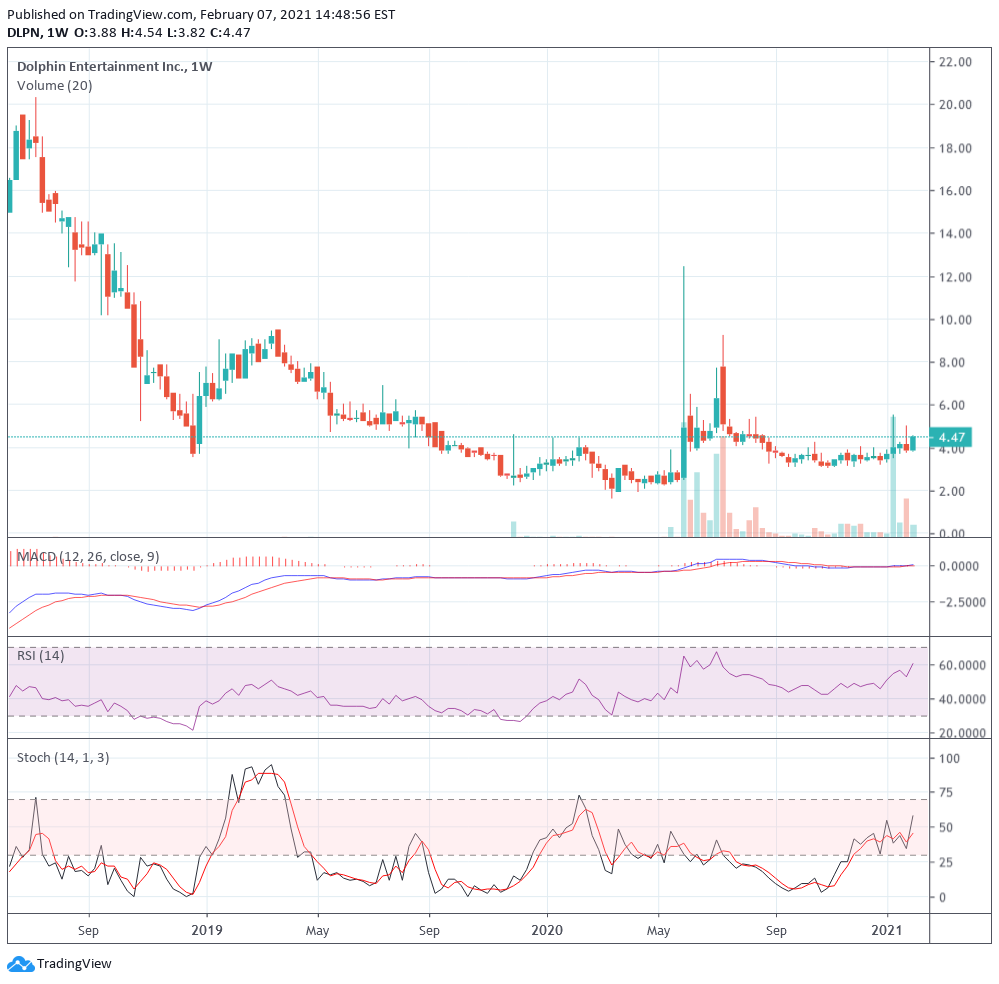The height and width of the screenshot is (984, 999).
Task: Click the 22.00 price axis label
Action: pyautogui.click(x=955, y=62)
